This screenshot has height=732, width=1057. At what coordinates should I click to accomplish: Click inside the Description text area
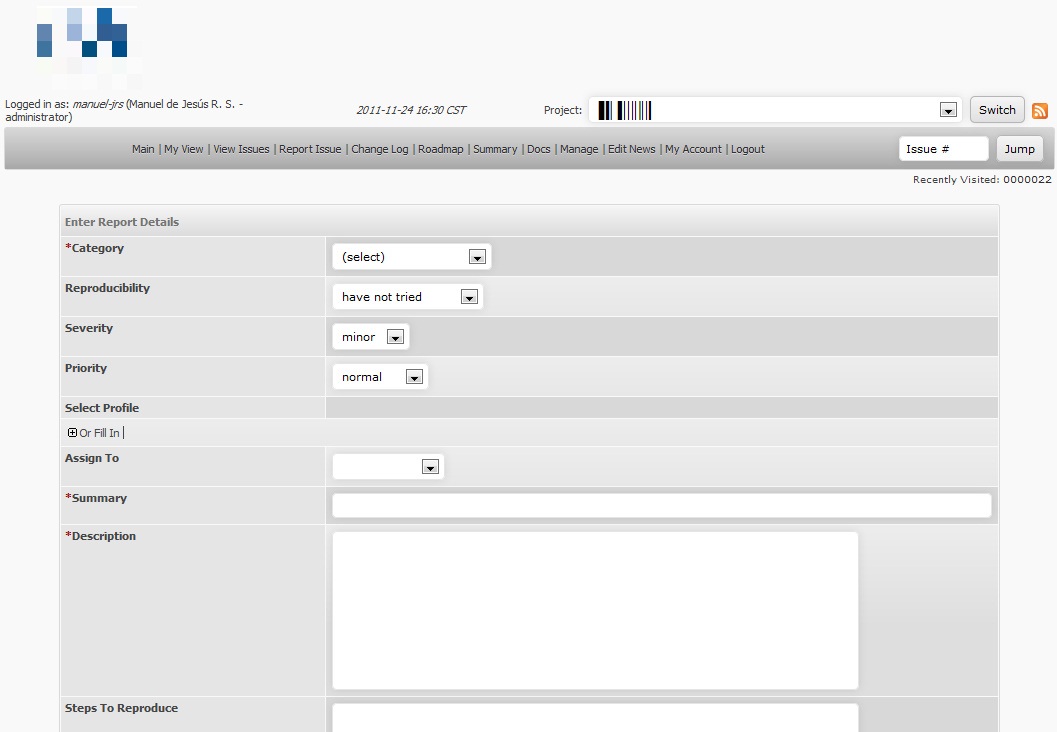click(595, 610)
